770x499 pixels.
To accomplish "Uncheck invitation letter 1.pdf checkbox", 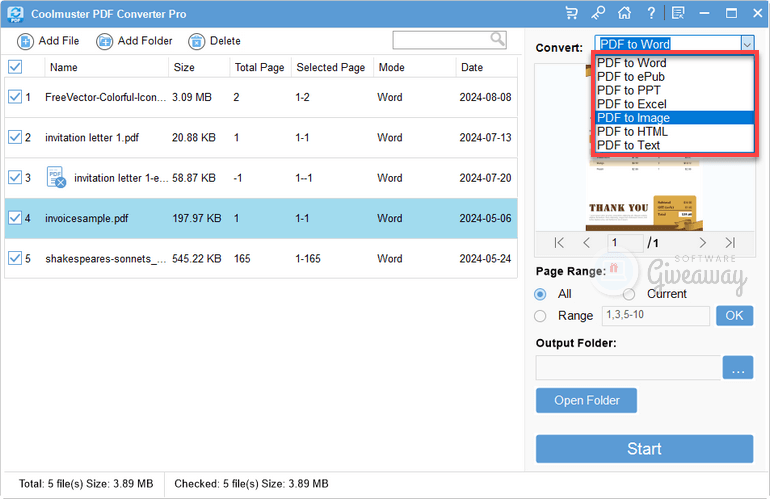I will (15, 137).
